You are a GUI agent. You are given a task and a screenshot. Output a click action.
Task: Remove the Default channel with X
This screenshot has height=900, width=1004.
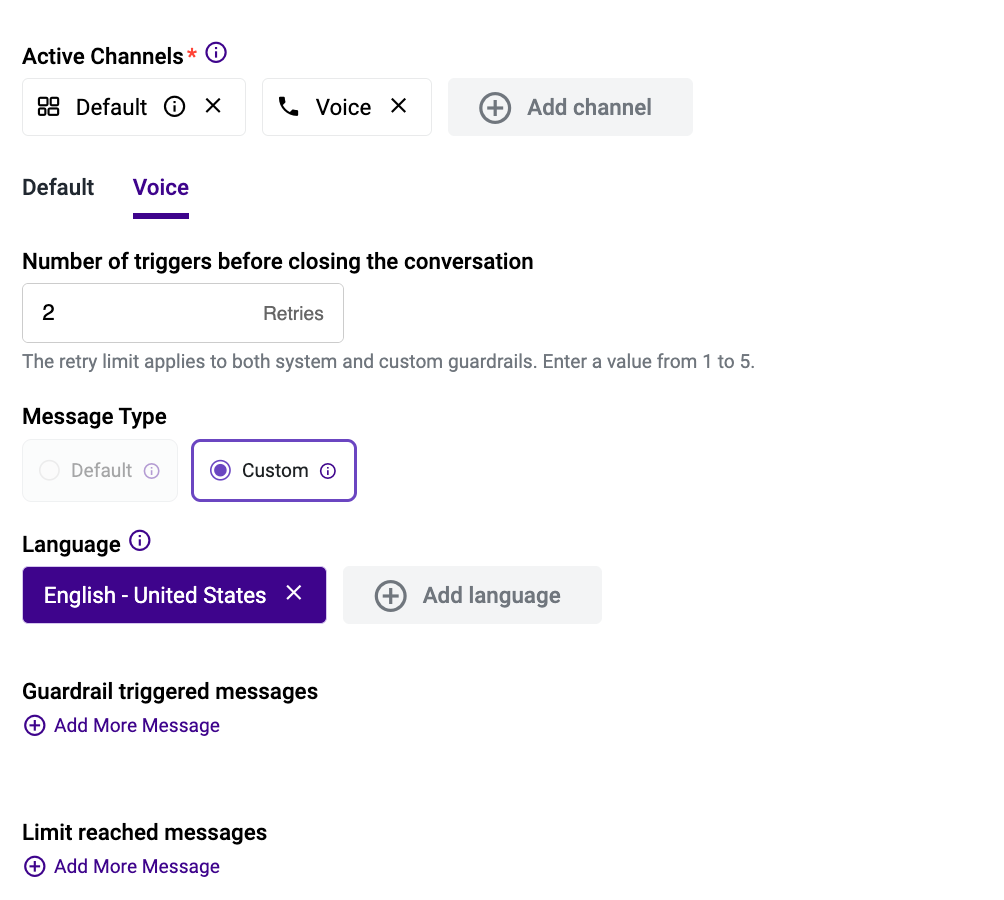(x=213, y=106)
